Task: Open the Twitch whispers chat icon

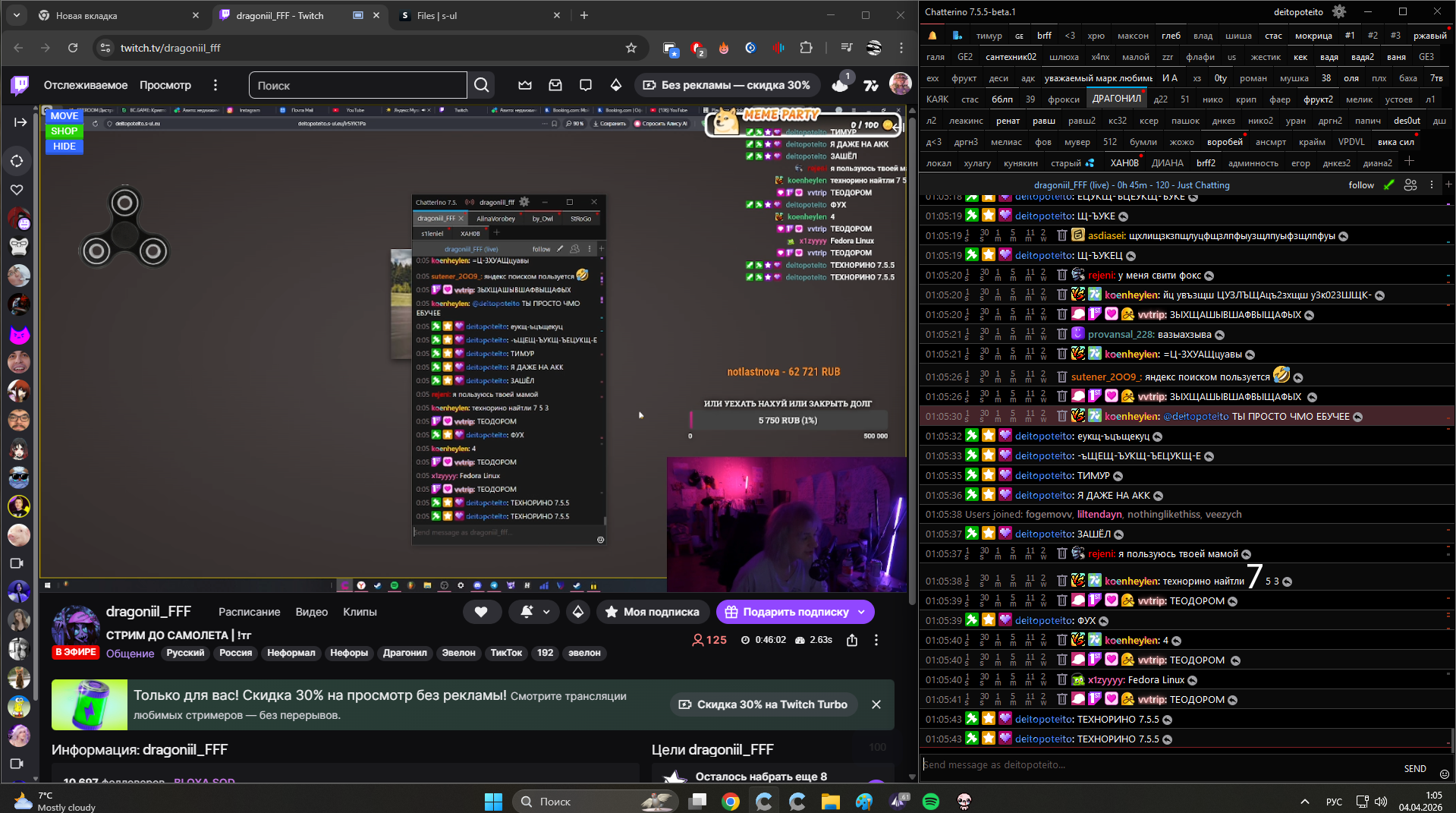Action: [586, 85]
